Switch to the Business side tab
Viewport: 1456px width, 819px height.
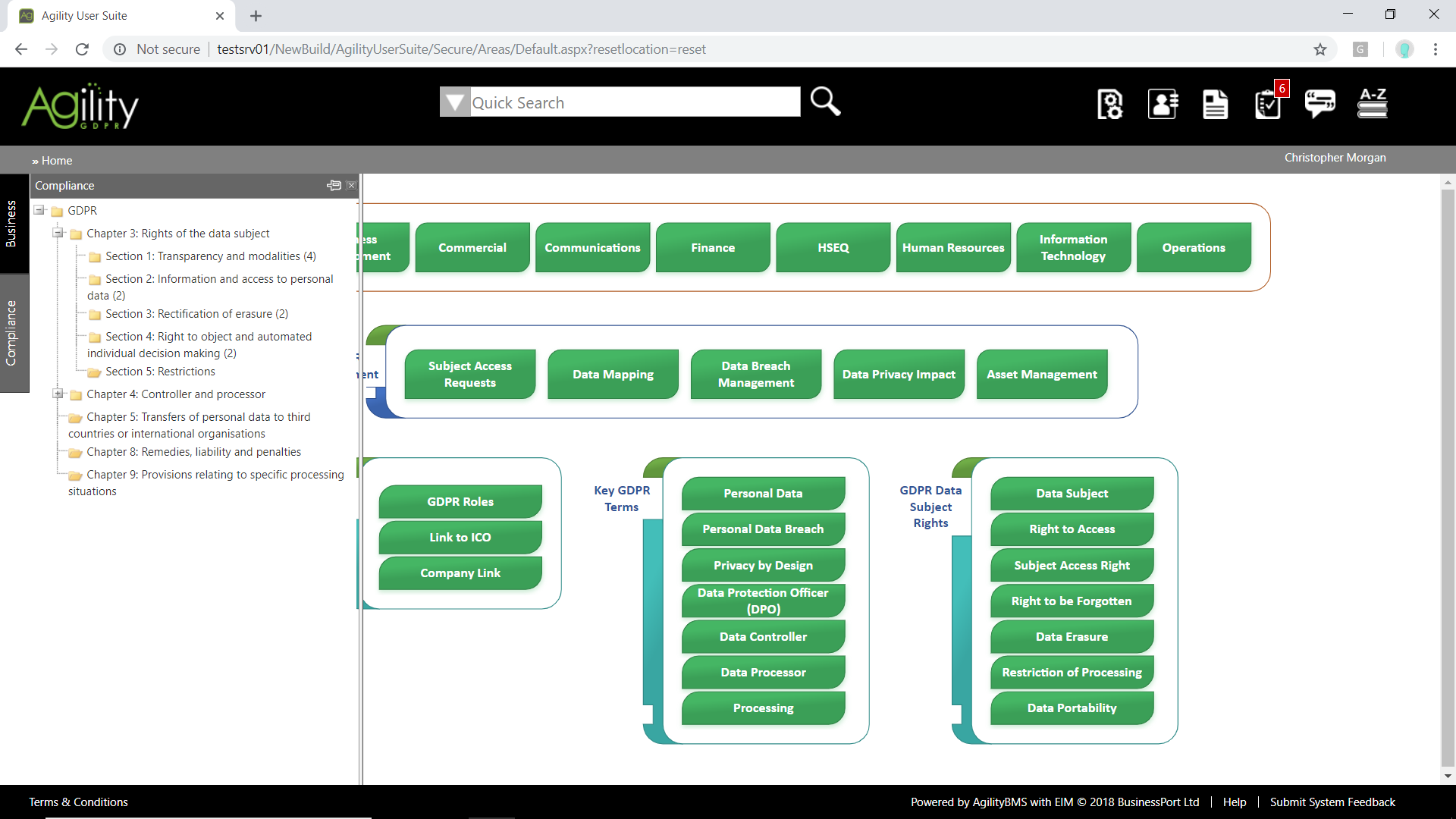click(x=11, y=223)
